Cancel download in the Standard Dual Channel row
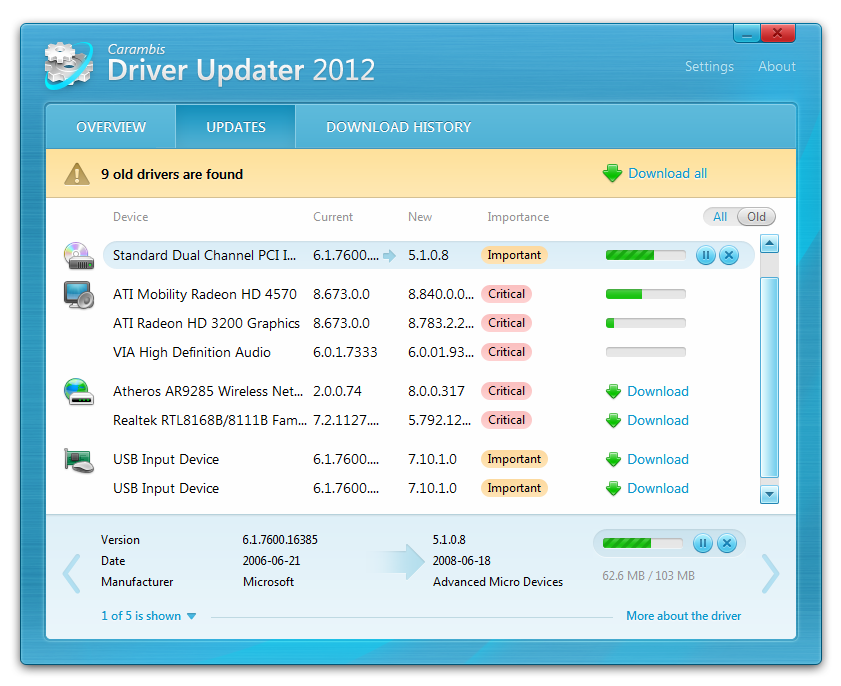 coord(729,256)
